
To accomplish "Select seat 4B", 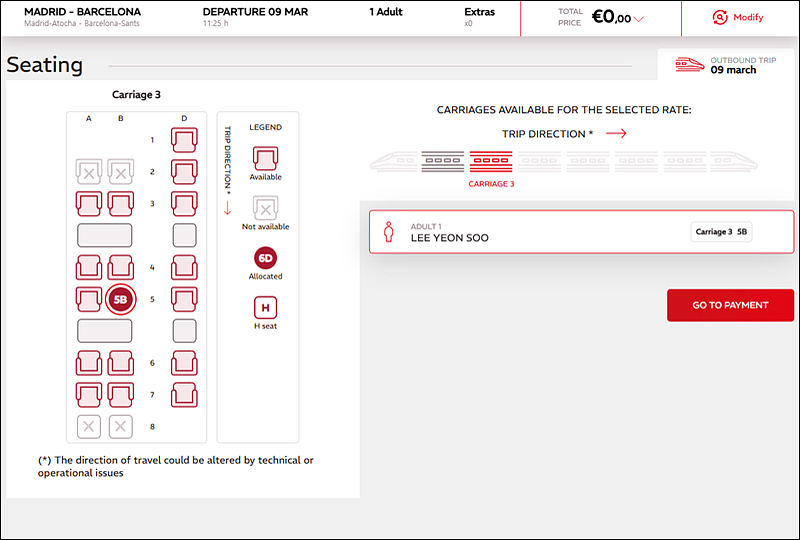I will pos(120,267).
